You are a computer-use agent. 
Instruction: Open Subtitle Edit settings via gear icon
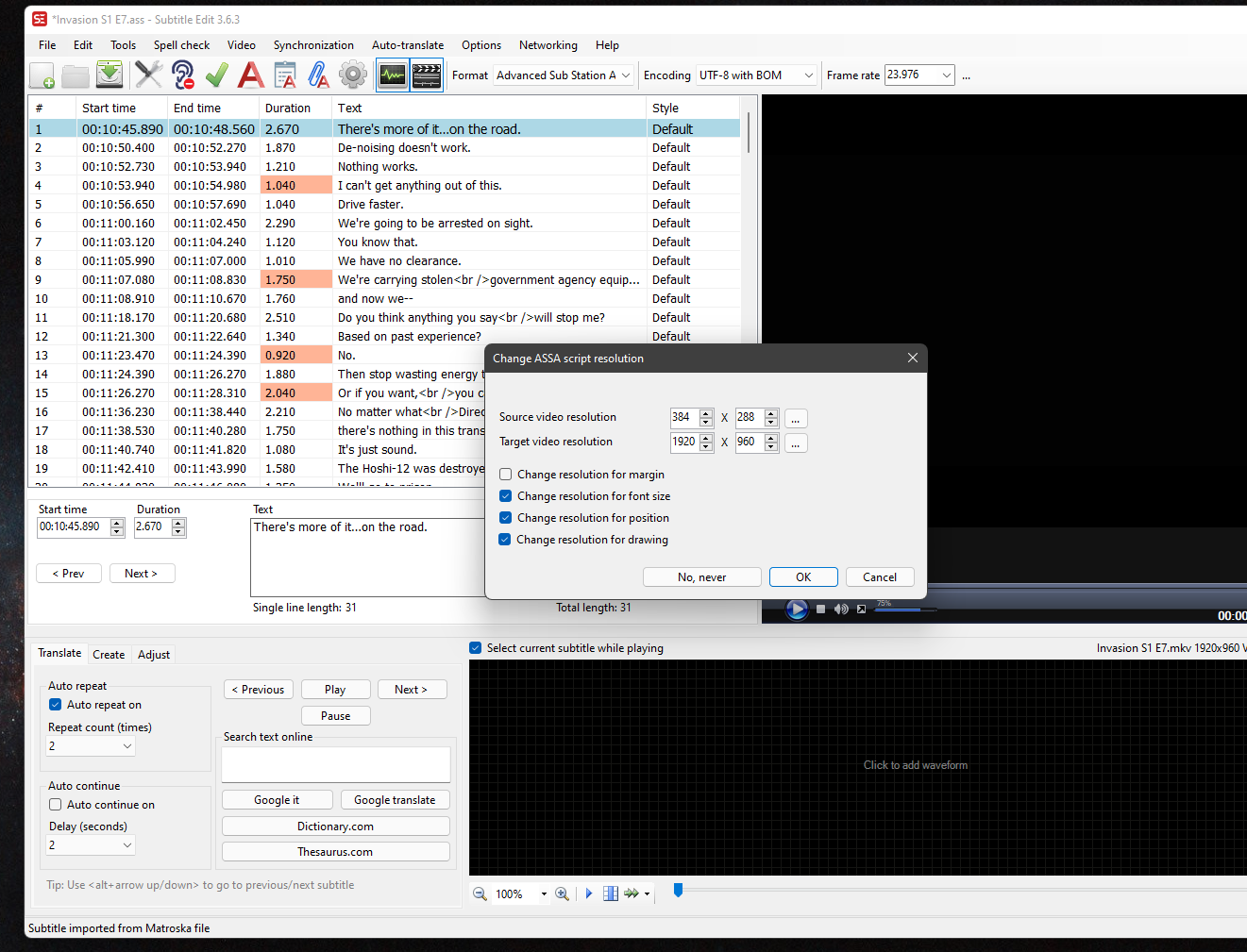(352, 75)
